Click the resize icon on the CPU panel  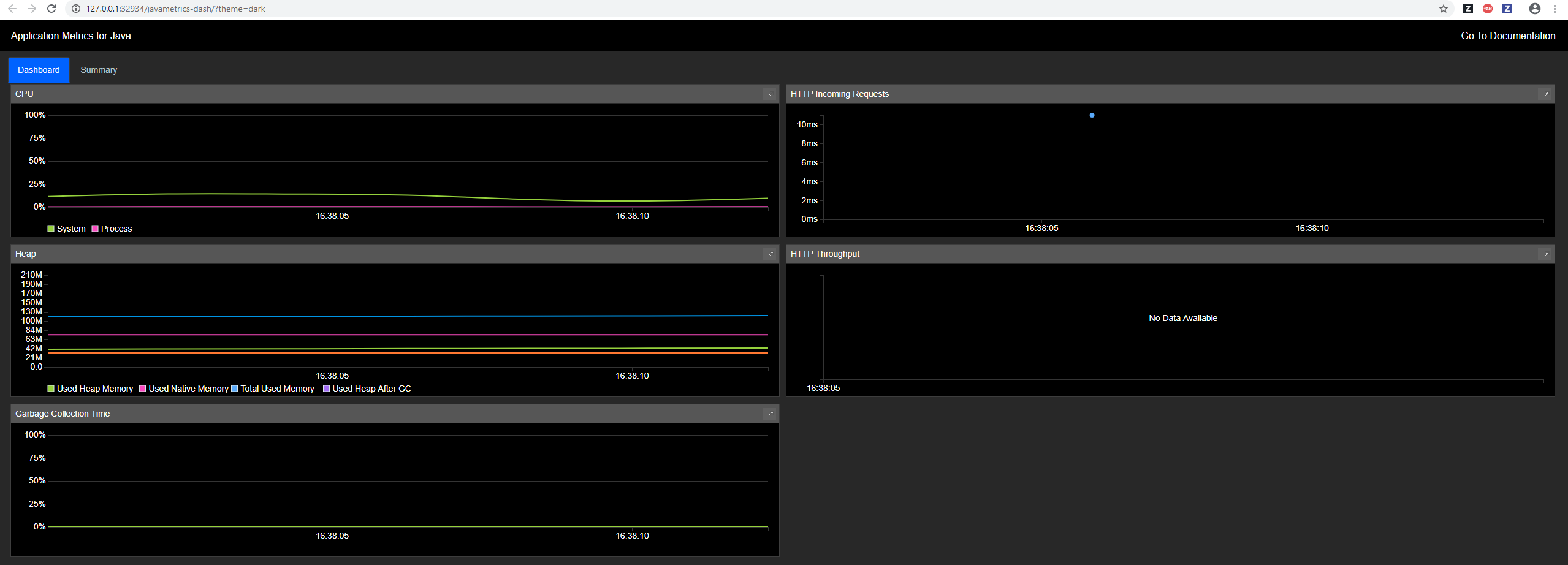[x=771, y=94]
